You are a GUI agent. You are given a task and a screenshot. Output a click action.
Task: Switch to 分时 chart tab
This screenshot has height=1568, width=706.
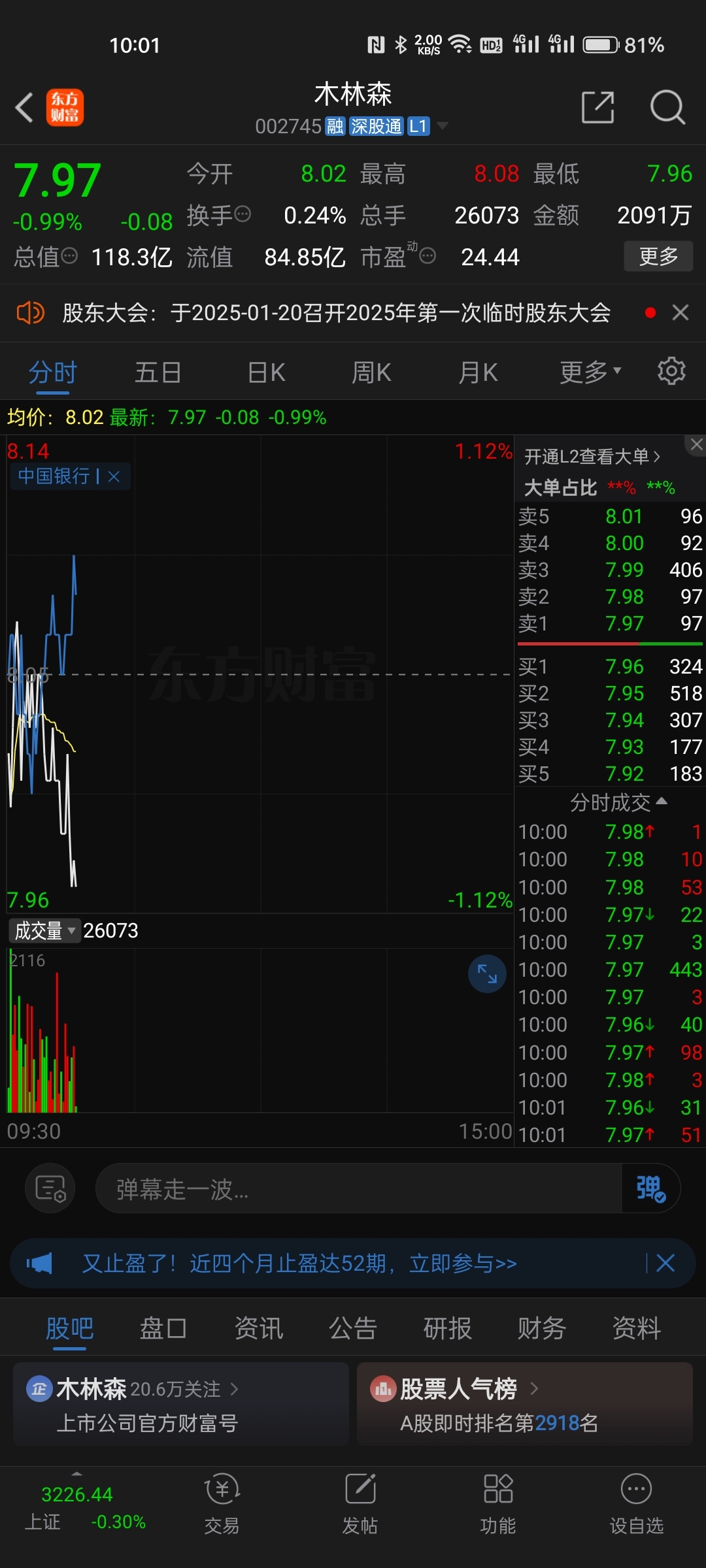click(x=53, y=373)
